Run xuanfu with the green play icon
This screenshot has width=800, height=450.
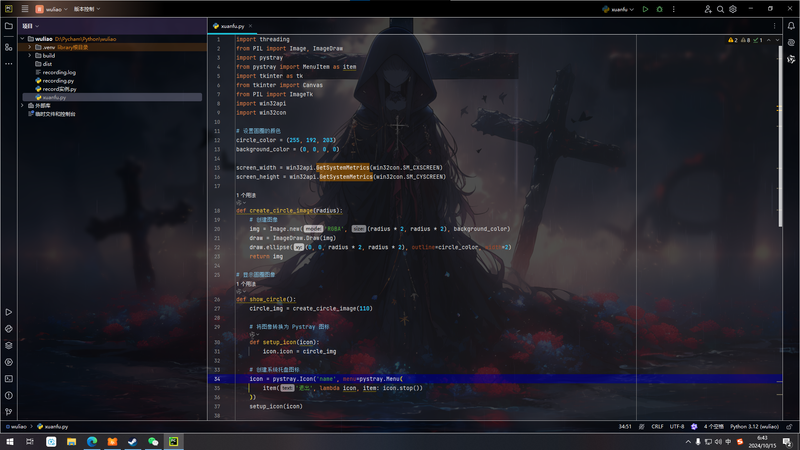click(x=645, y=9)
